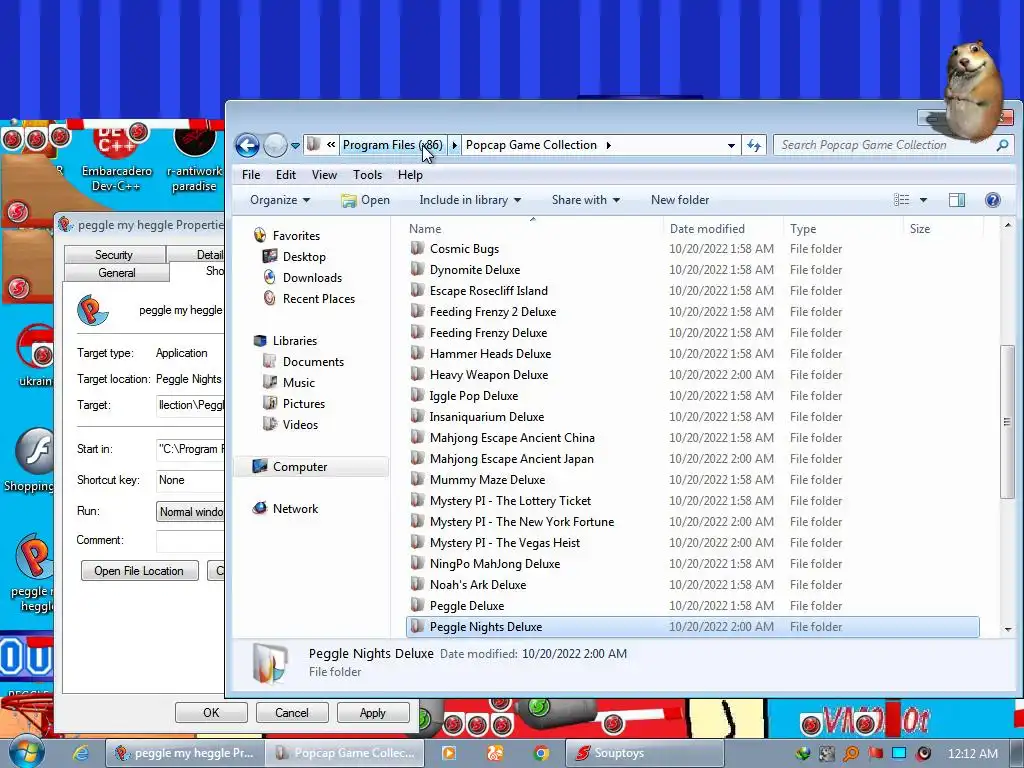Click the search magnifier icon in Explorer

(1002, 146)
